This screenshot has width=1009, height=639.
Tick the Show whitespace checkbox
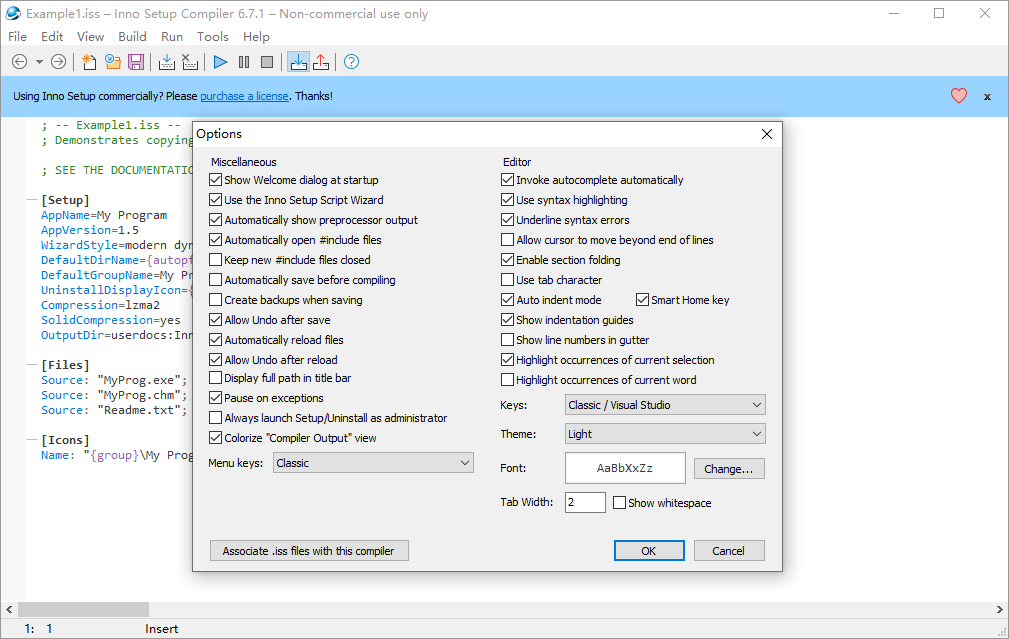click(620, 503)
